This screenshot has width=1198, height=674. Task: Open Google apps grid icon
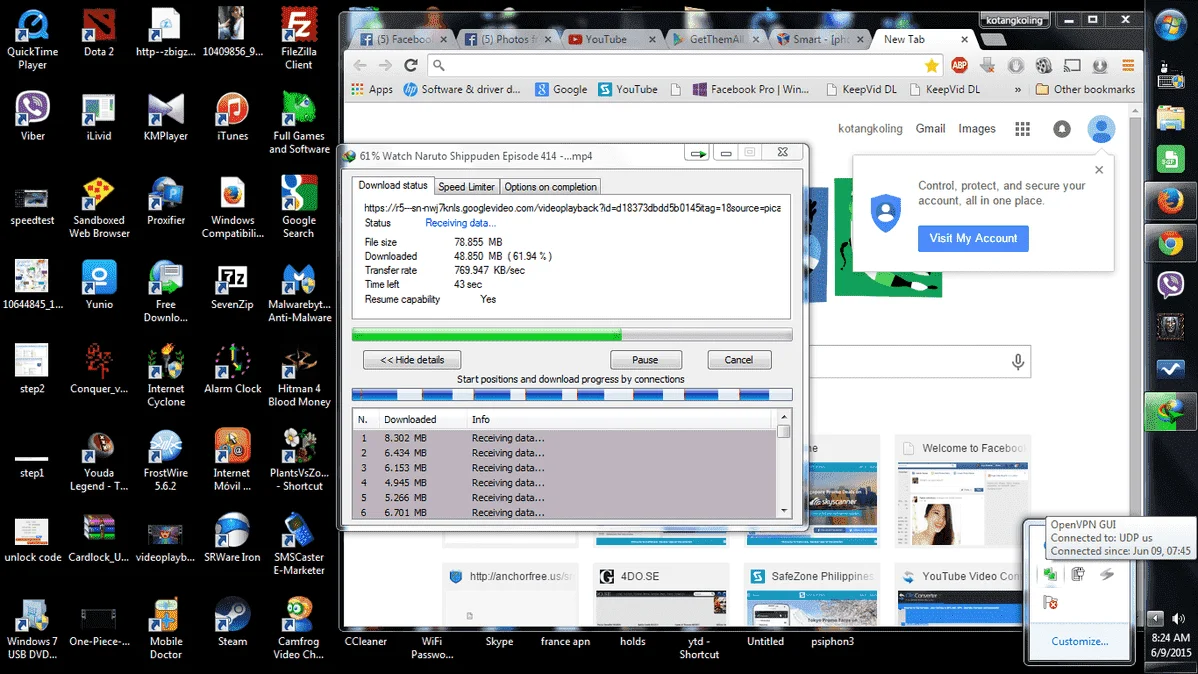(x=1022, y=129)
